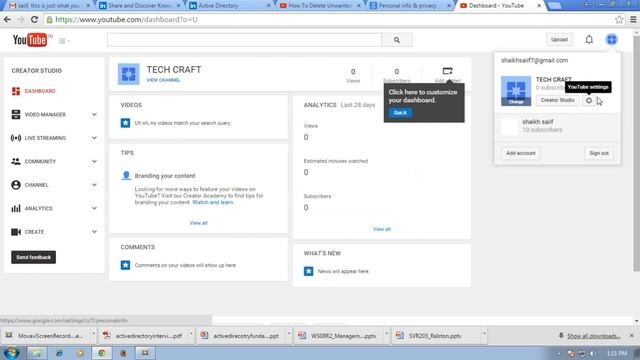
Task: Open the dropdown arrow on the activedirectoryintervi pdf download
Action: (191, 335)
